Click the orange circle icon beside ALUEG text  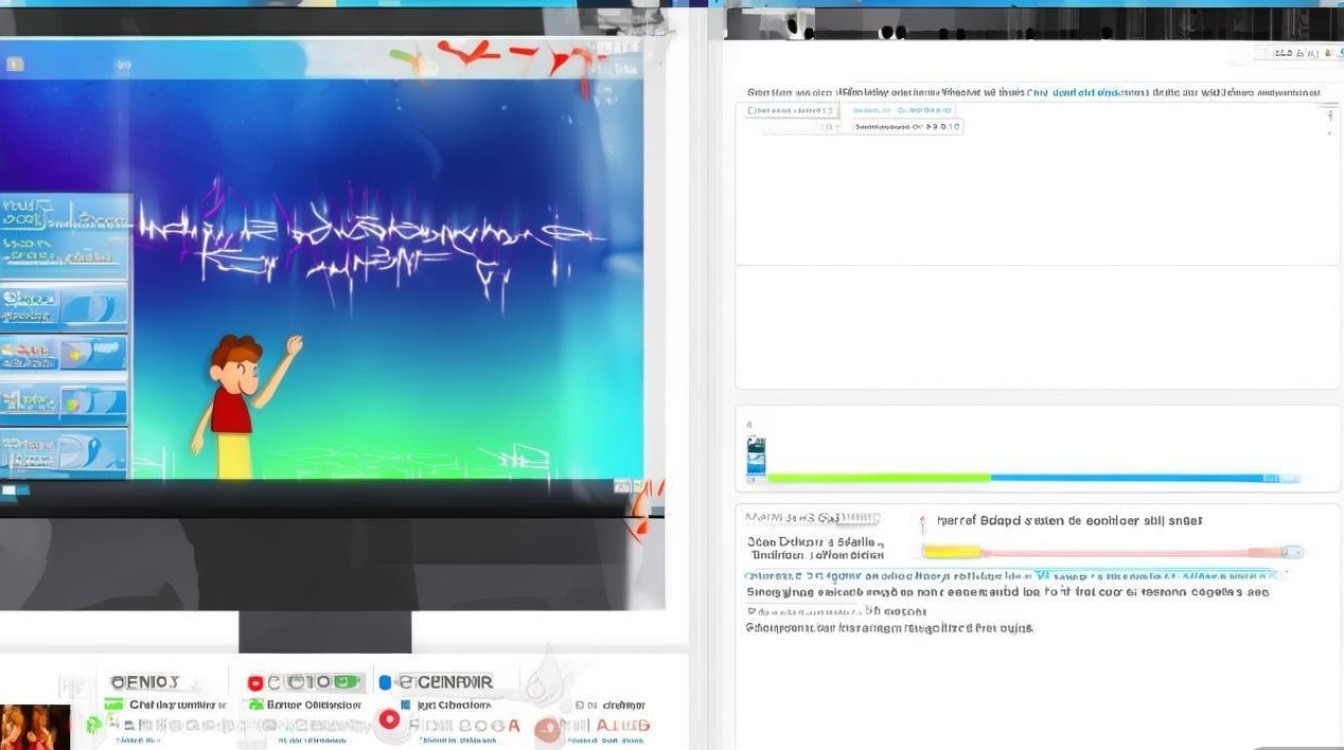click(x=547, y=728)
